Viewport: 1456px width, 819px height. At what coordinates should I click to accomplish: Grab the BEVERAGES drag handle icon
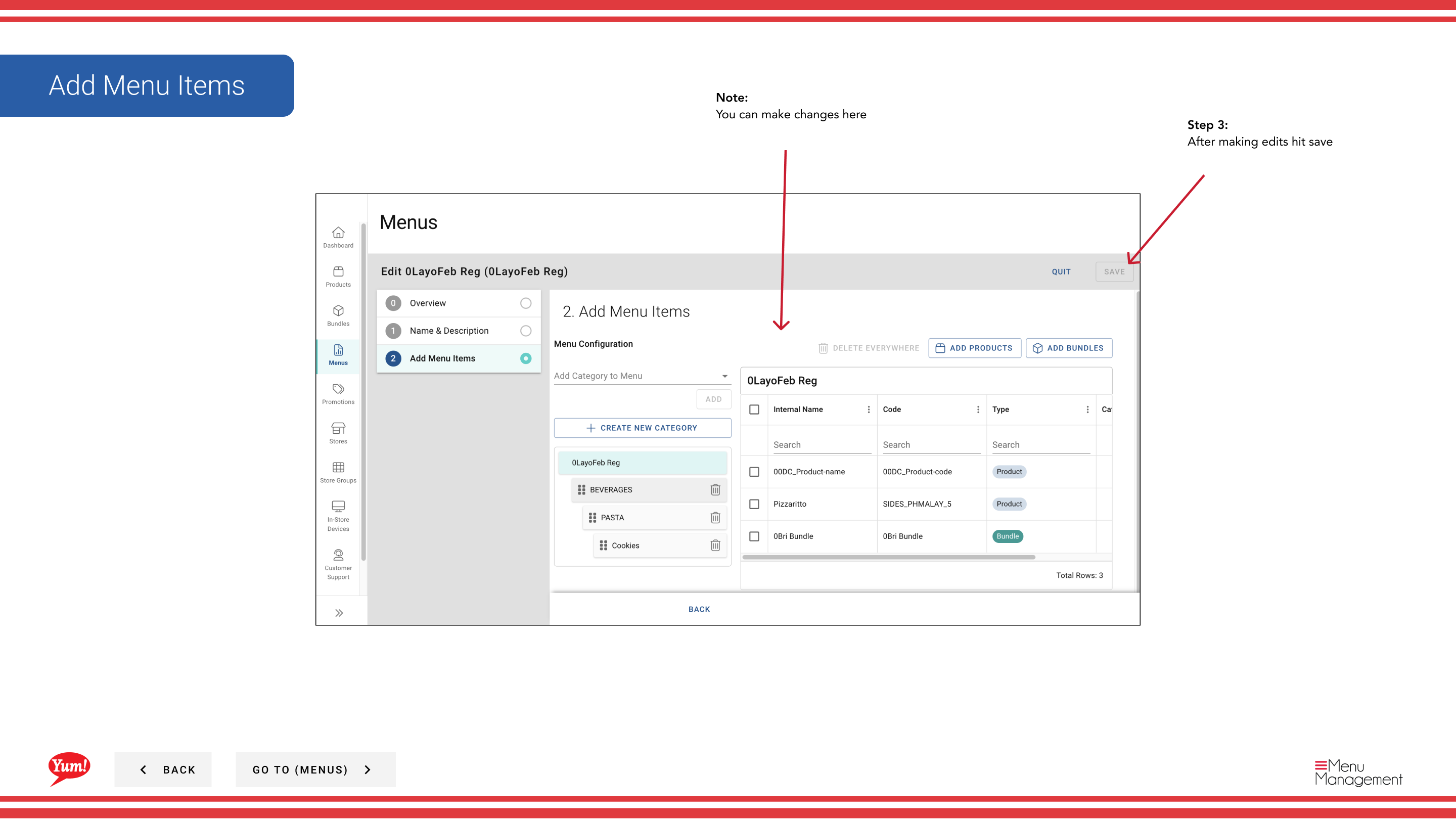coord(581,489)
